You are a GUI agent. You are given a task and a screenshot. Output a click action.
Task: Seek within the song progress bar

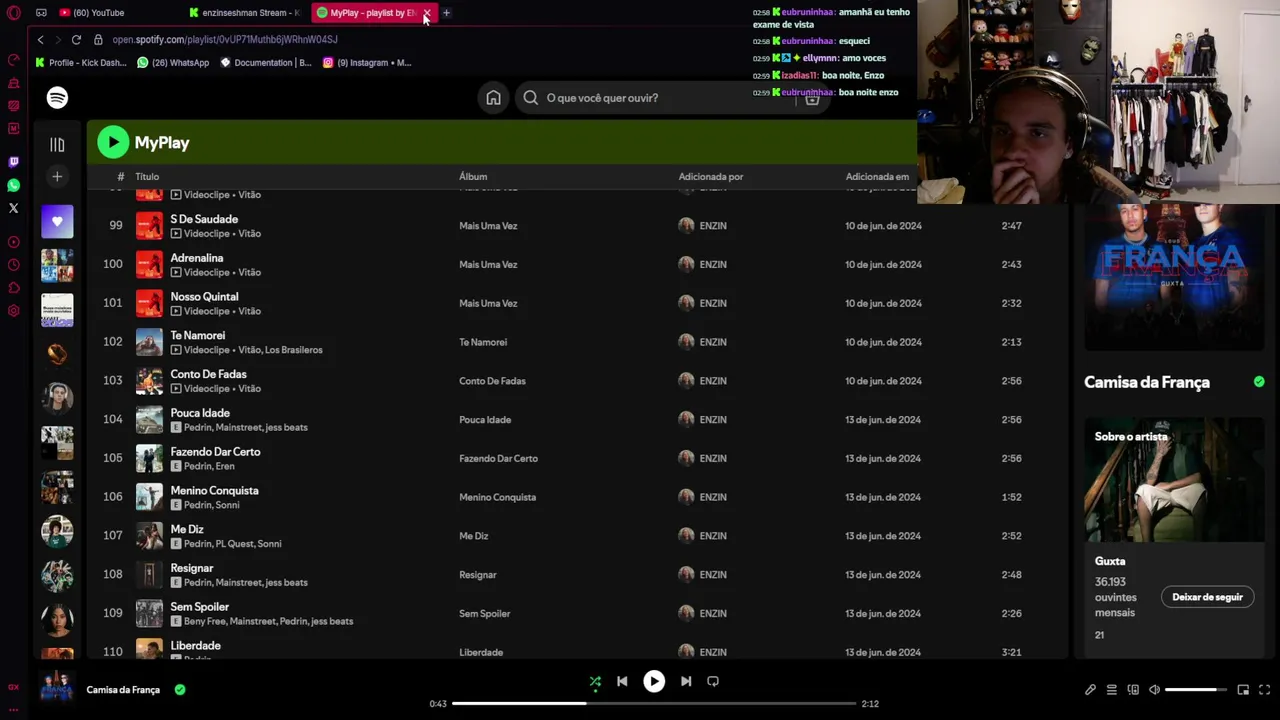click(654, 704)
